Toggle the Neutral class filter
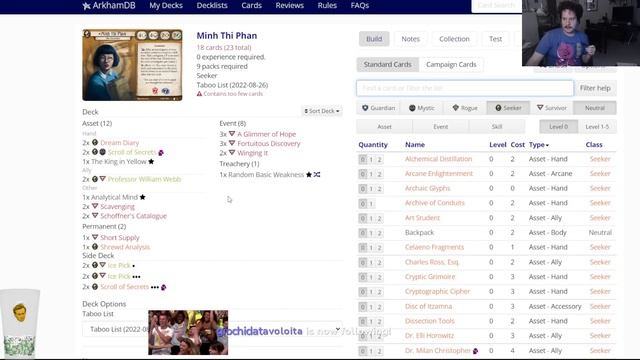 click(595, 108)
